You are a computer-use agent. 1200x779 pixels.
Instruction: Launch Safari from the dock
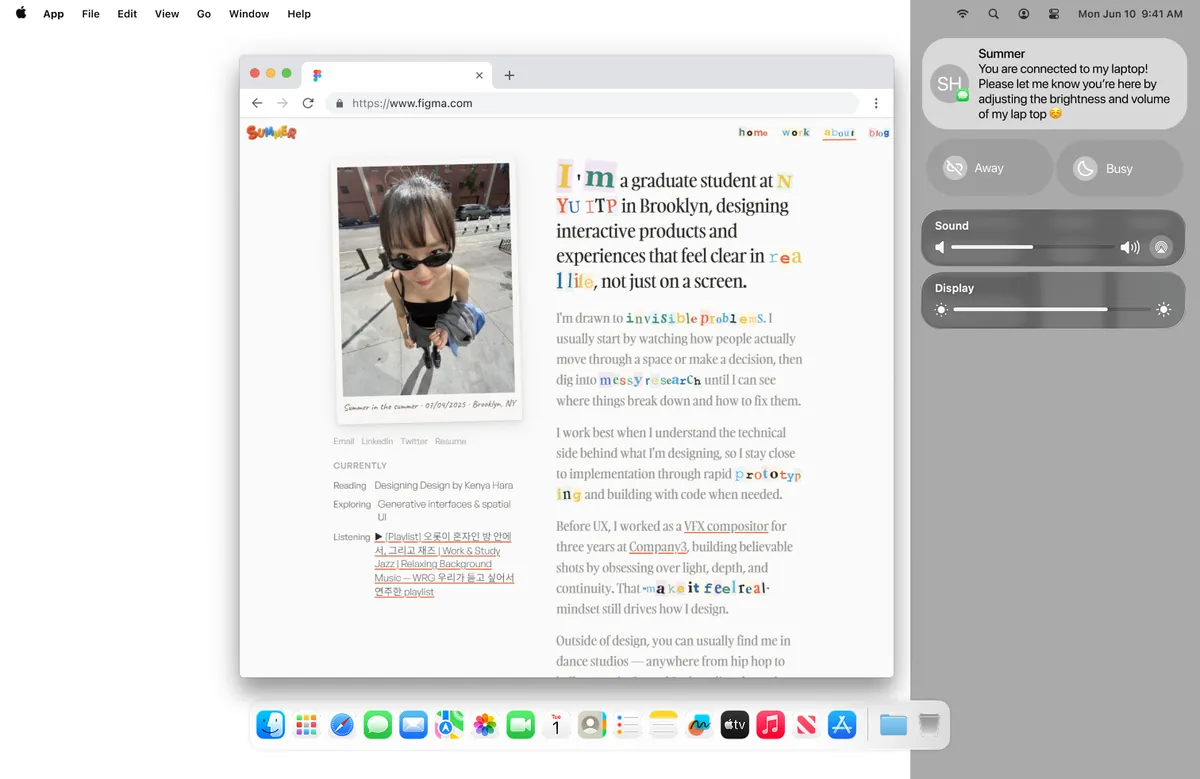pyautogui.click(x=342, y=725)
